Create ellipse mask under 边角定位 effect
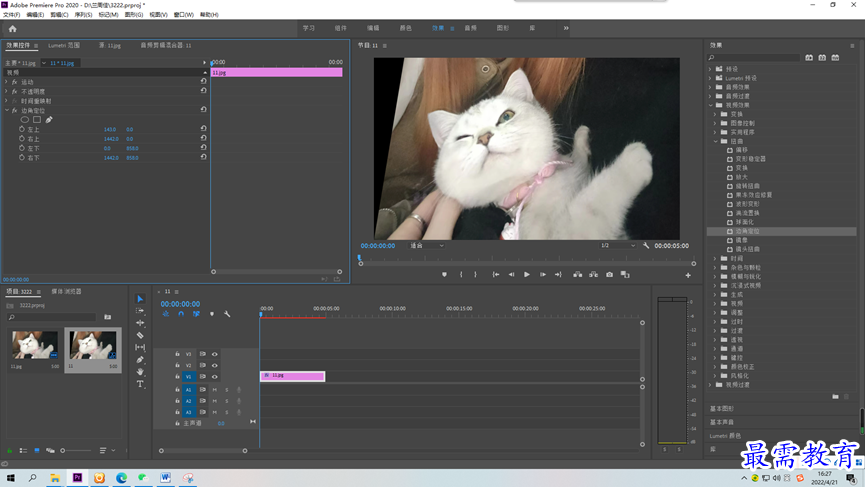The width and height of the screenshot is (865, 487). [x=25, y=120]
